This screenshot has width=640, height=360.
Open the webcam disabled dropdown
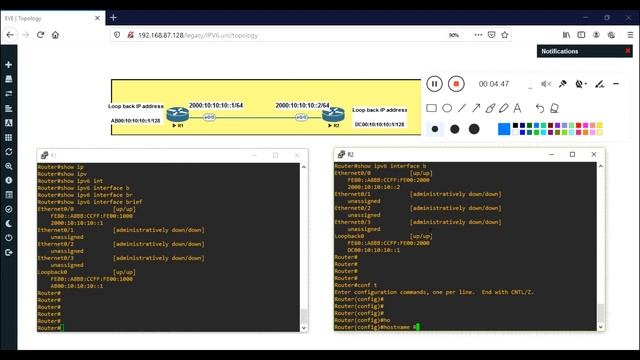(581, 84)
